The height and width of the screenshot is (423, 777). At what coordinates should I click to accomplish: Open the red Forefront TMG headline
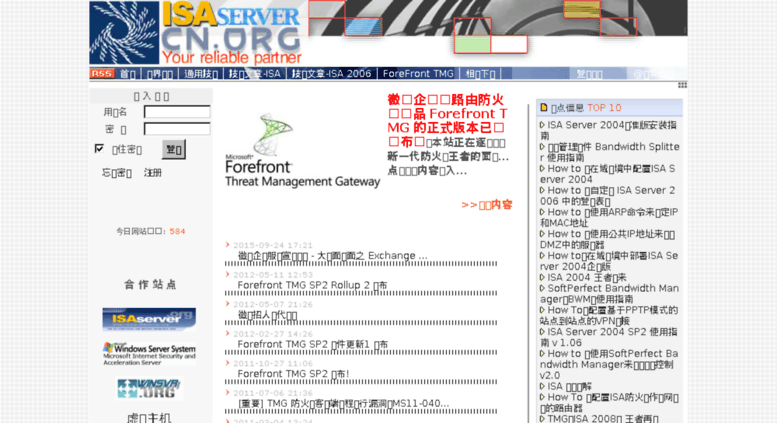point(447,121)
